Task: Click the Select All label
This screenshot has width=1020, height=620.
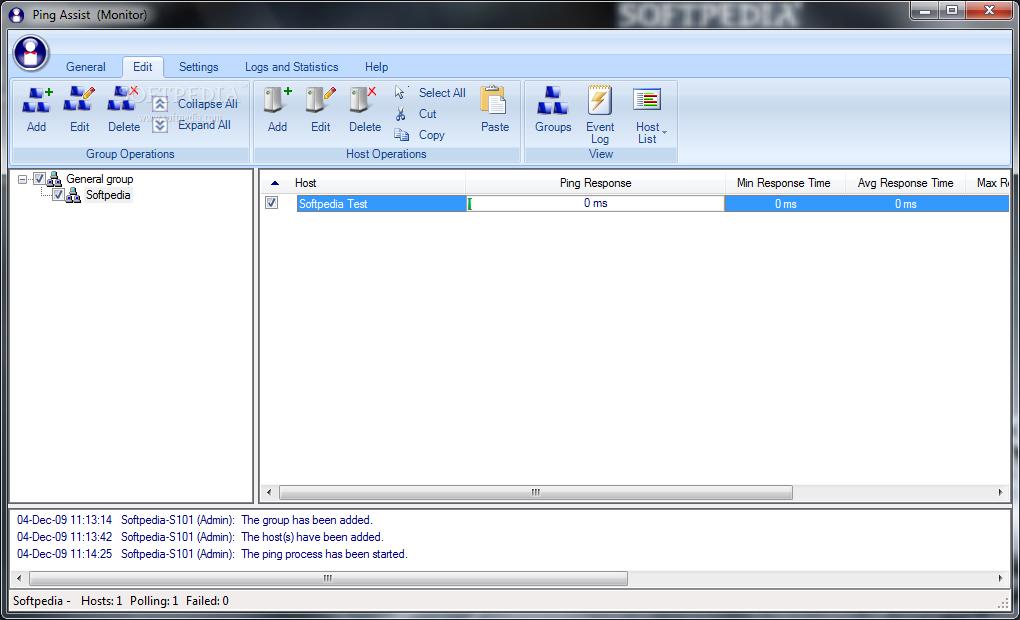Action: 442,93
